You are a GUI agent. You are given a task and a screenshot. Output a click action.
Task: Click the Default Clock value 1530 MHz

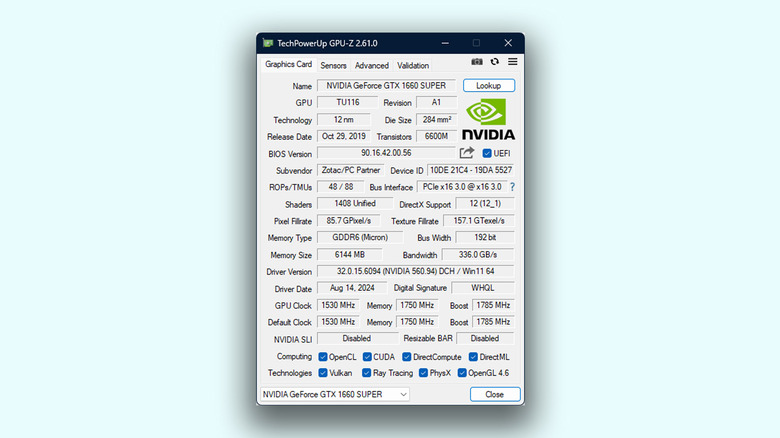[x=338, y=322]
